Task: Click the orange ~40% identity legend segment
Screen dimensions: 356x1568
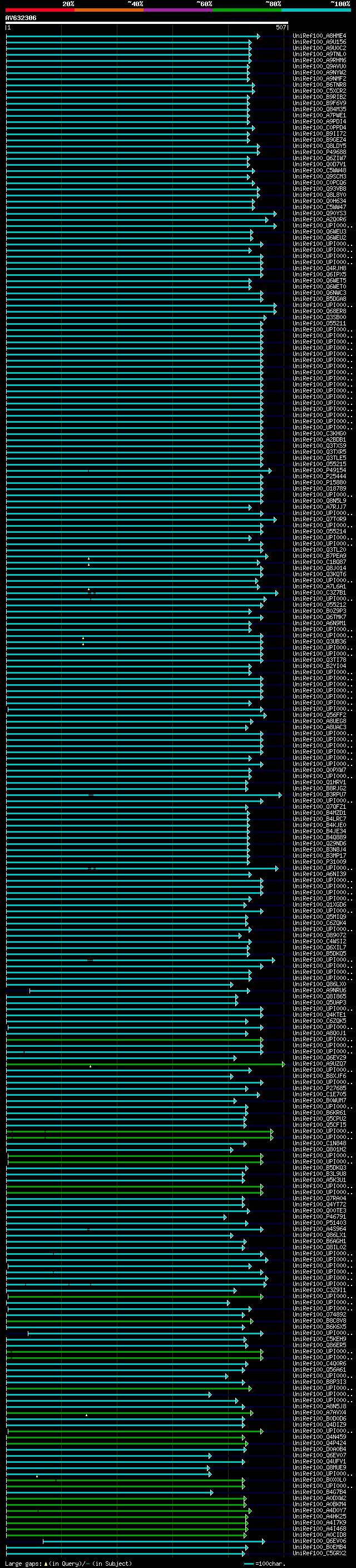Action: tap(109, 10)
